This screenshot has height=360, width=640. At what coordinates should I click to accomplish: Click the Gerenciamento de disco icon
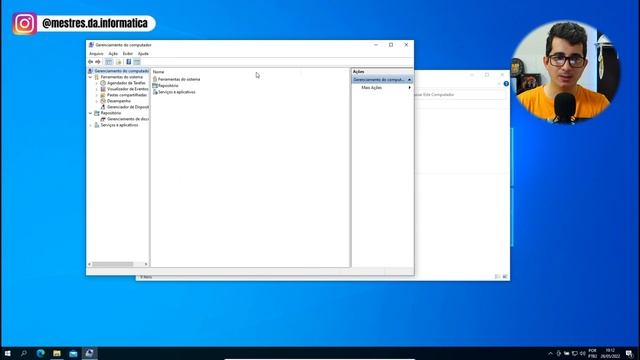[103, 119]
